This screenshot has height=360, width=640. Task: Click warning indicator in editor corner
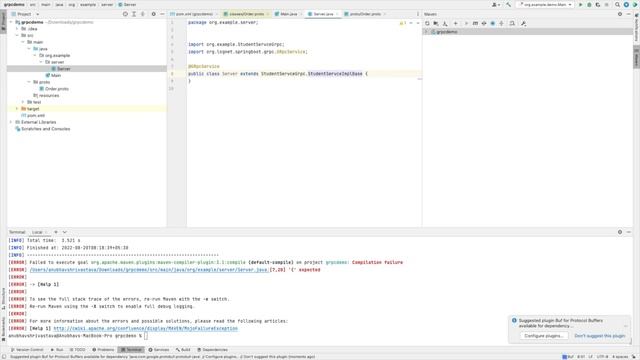tap(402, 23)
